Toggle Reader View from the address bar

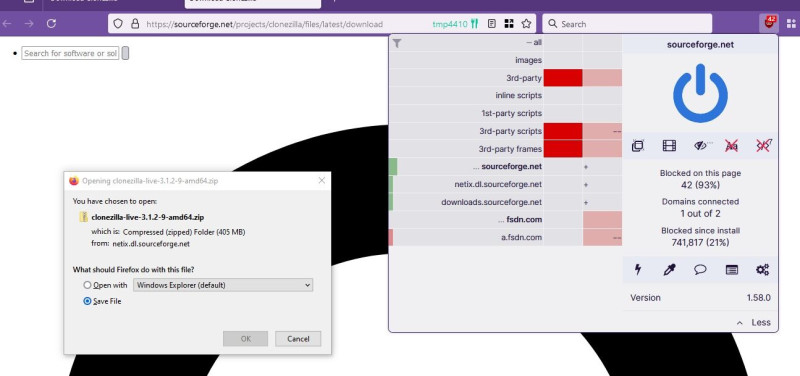click(x=492, y=23)
